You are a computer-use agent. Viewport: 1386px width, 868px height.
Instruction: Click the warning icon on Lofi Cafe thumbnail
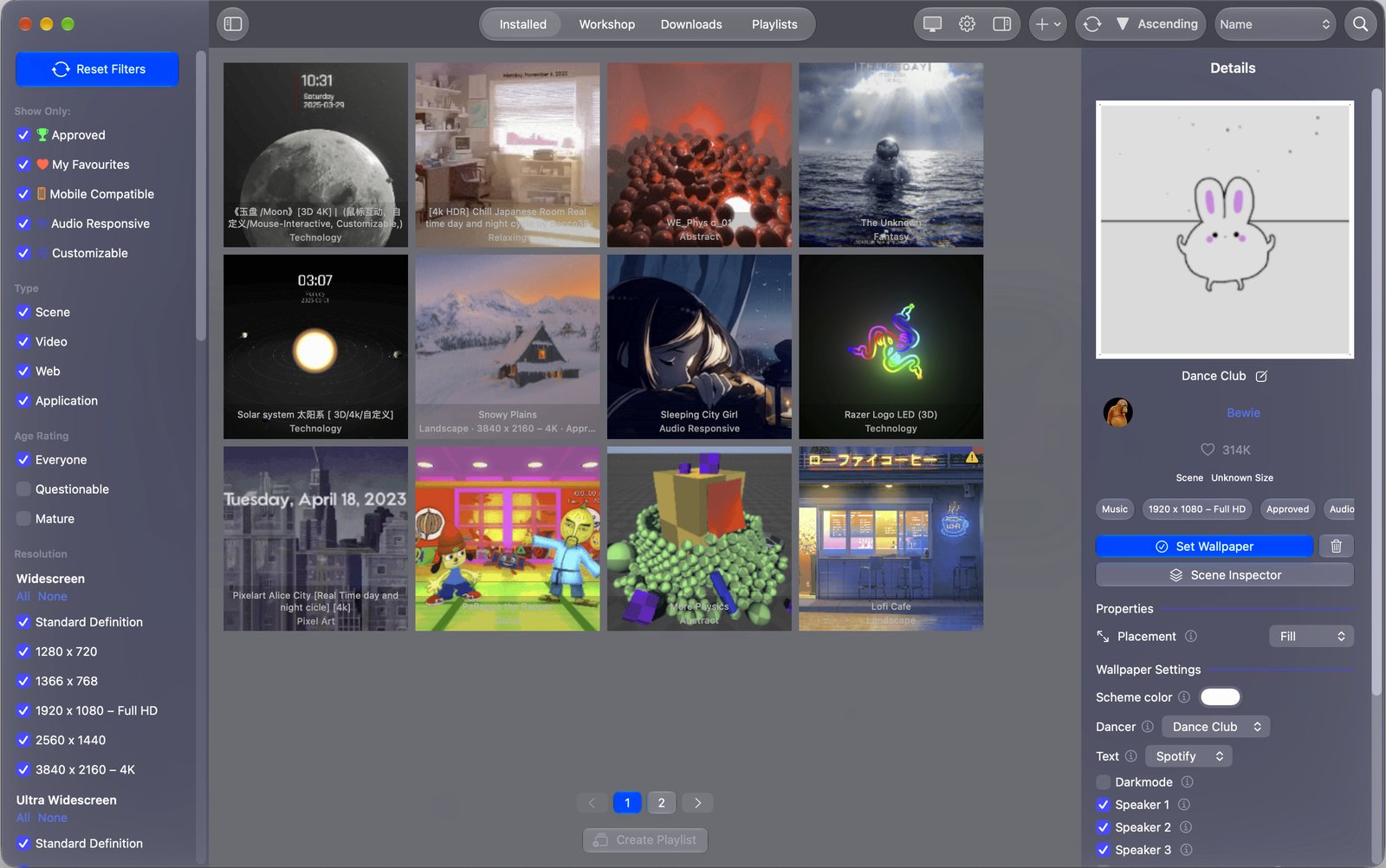[x=972, y=457]
